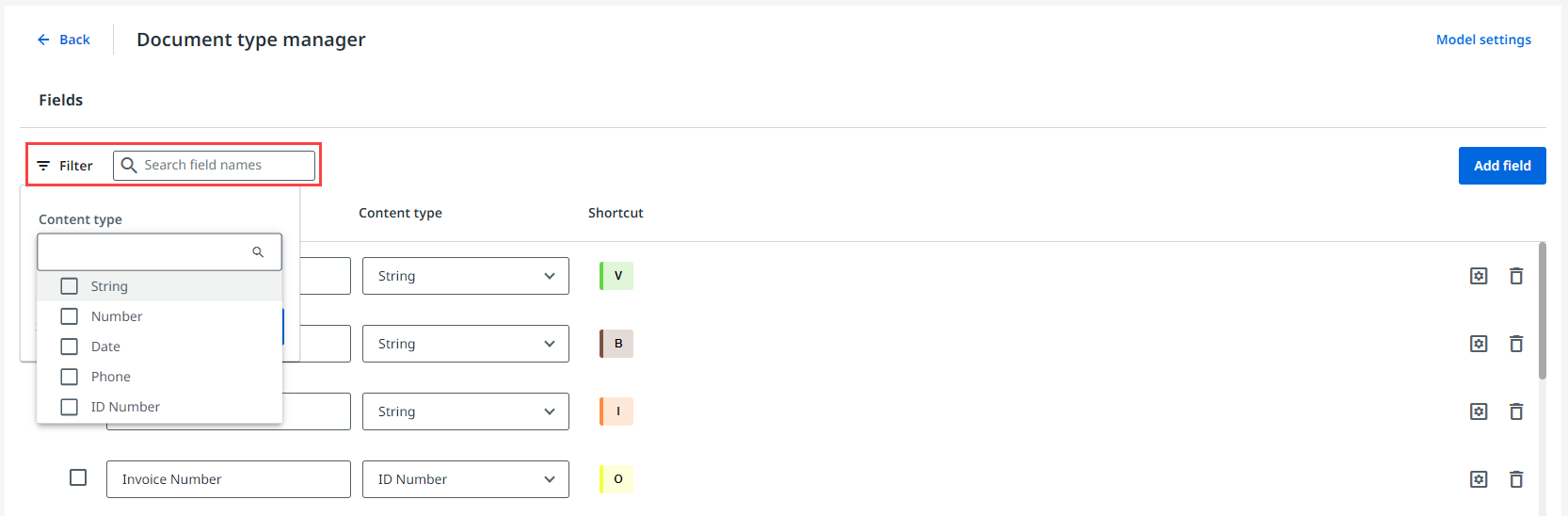Select the Invoice Number row checkbox
The width and height of the screenshot is (1568, 516).
[x=78, y=478]
